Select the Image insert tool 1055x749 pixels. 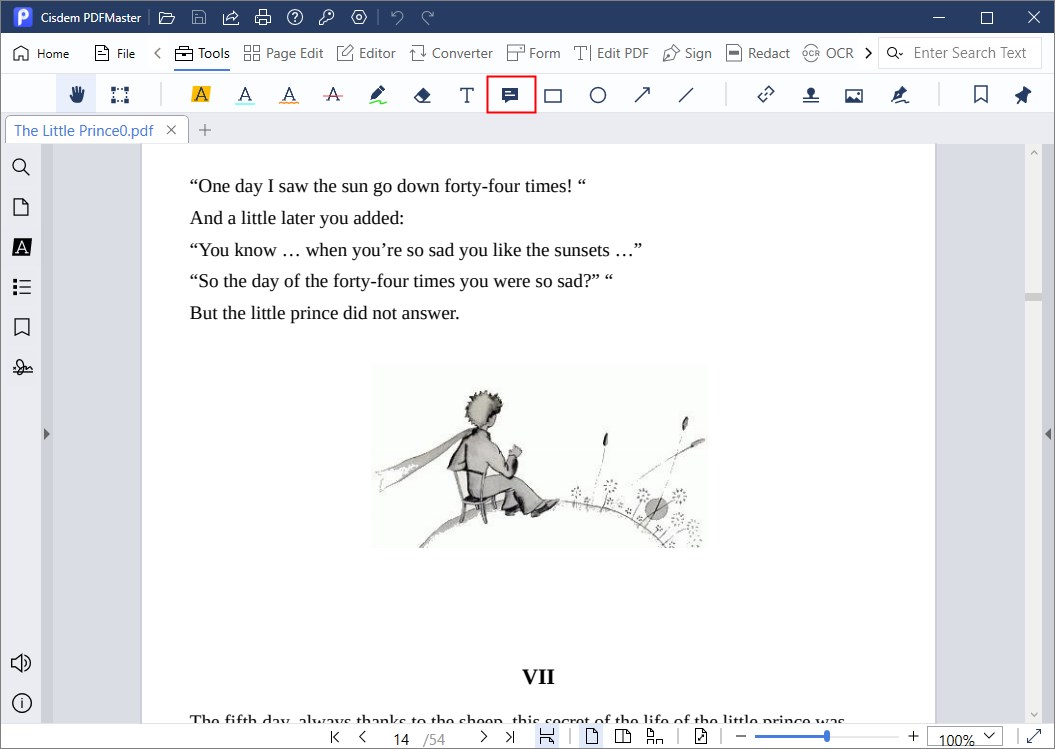pyautogui.click(x=854, y=96)
